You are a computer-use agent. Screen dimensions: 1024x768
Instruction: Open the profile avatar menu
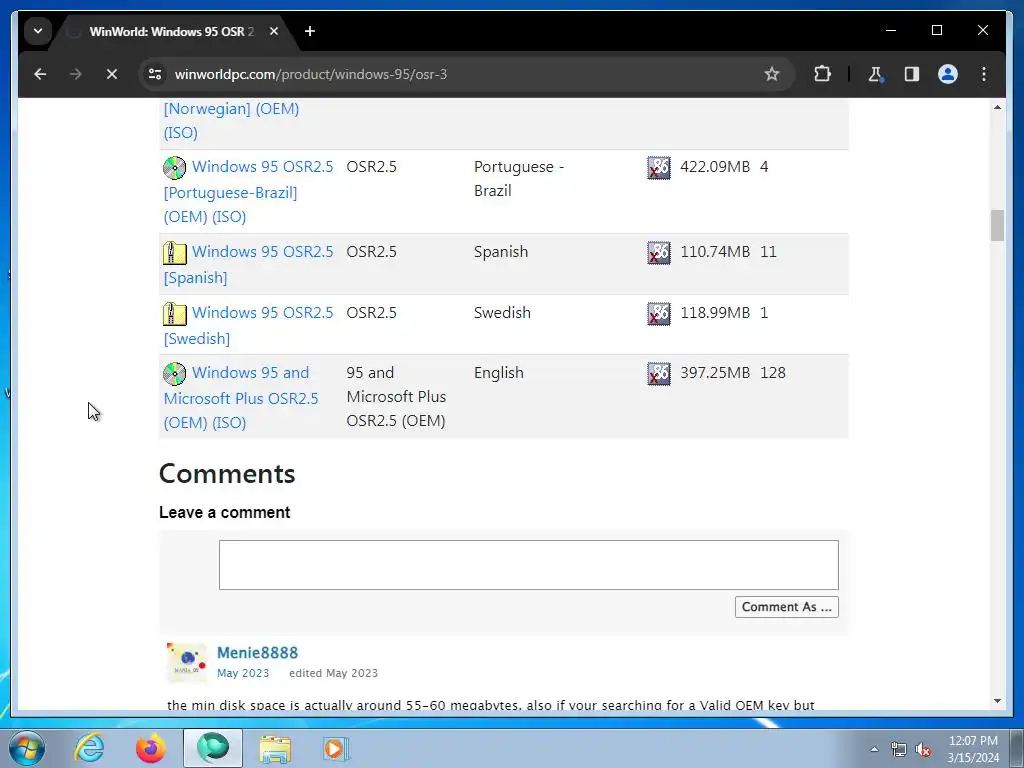[x=948, y=74]
